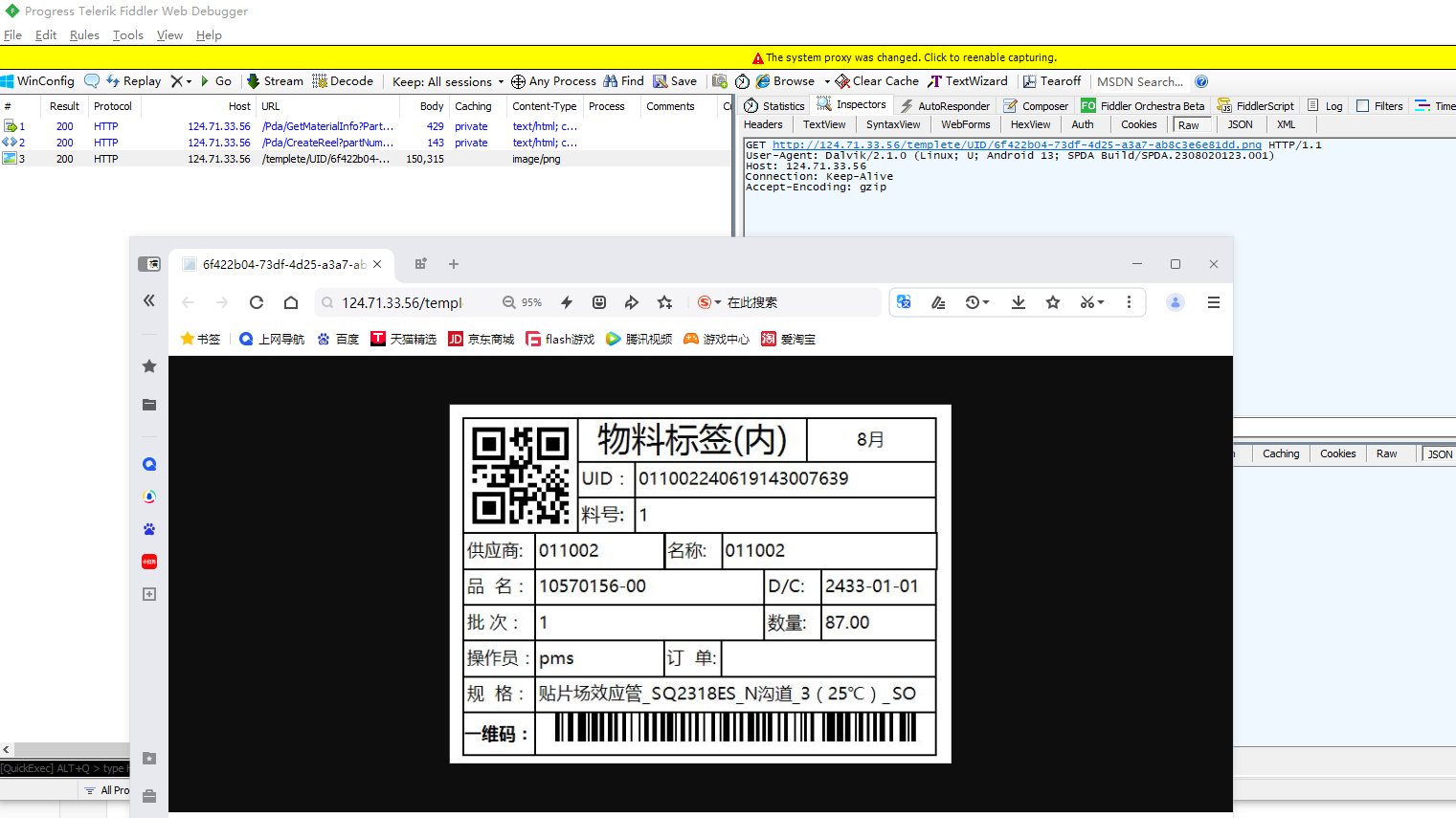This screenshot has height=818, width=1456.
Task: Click the Clear Cache icon
Action: pos(876,81)
